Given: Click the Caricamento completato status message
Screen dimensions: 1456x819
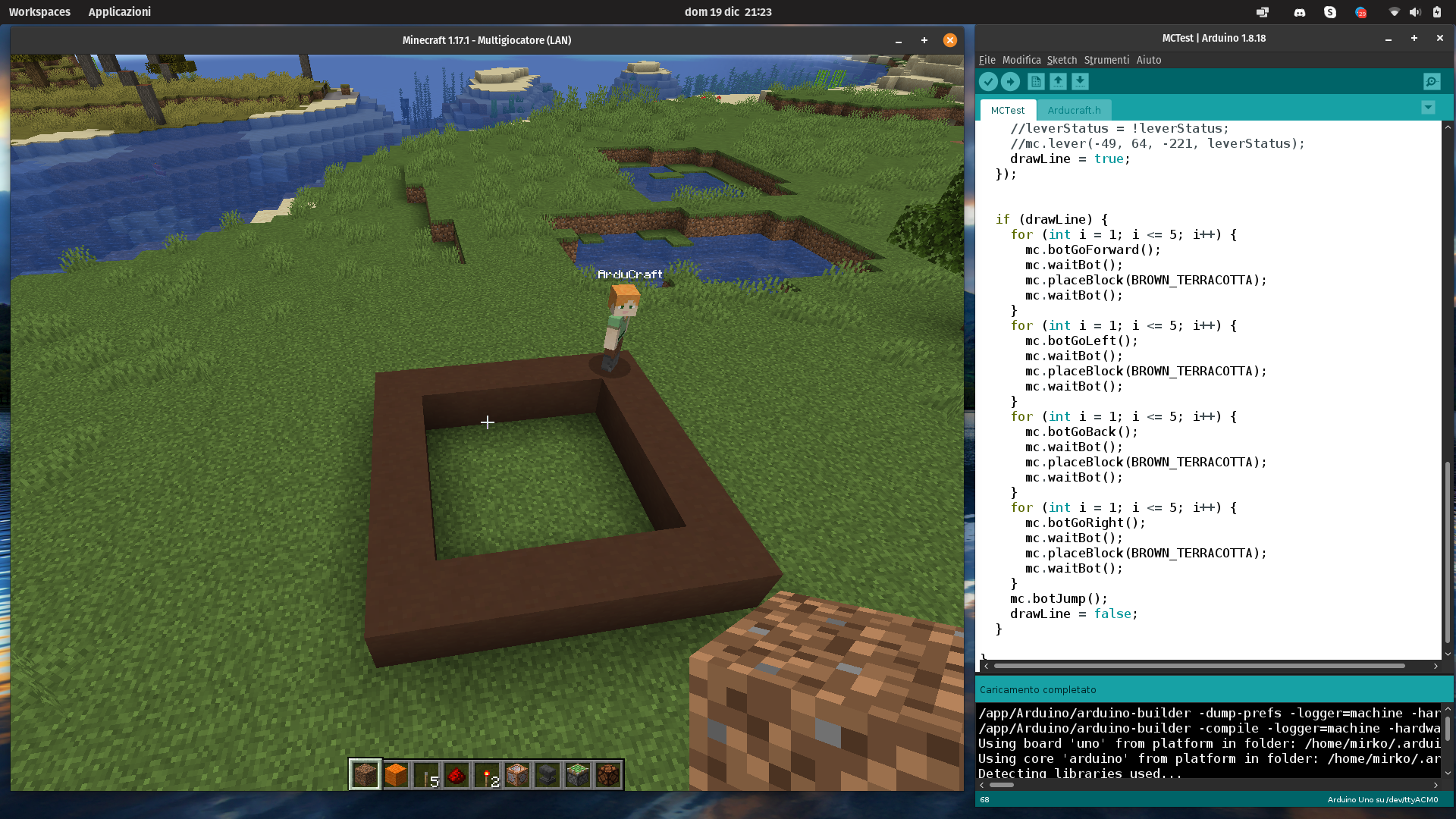Looking at the screenshot, I should click(1037, 689).
